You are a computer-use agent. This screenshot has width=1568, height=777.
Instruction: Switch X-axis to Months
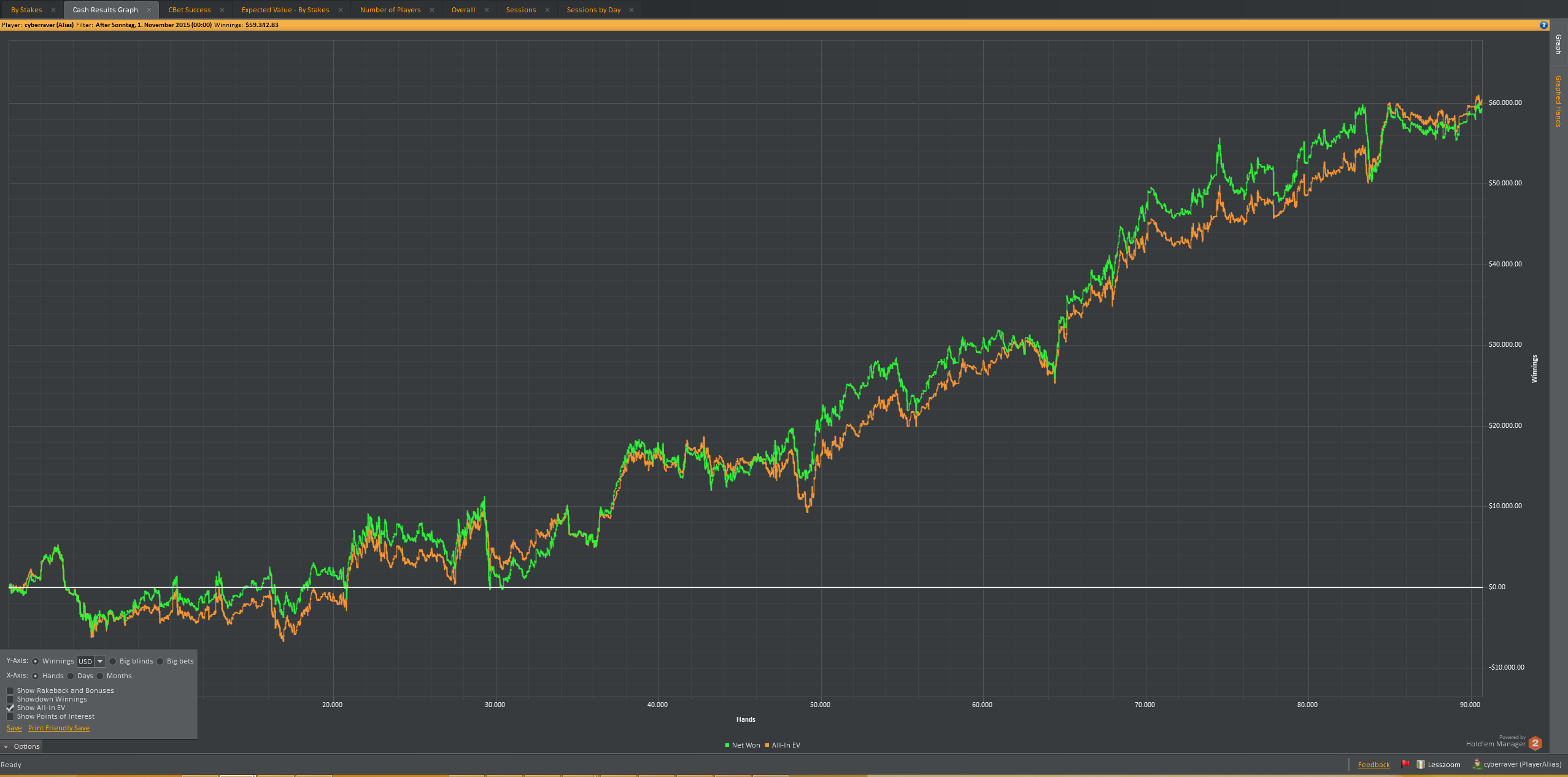coord(100,676)
